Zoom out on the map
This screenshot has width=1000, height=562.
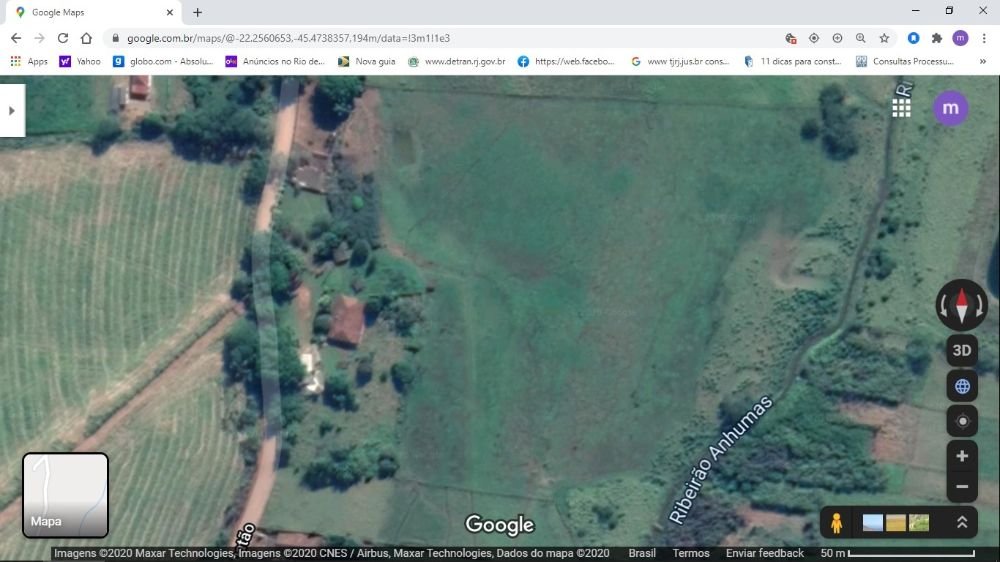962,487
